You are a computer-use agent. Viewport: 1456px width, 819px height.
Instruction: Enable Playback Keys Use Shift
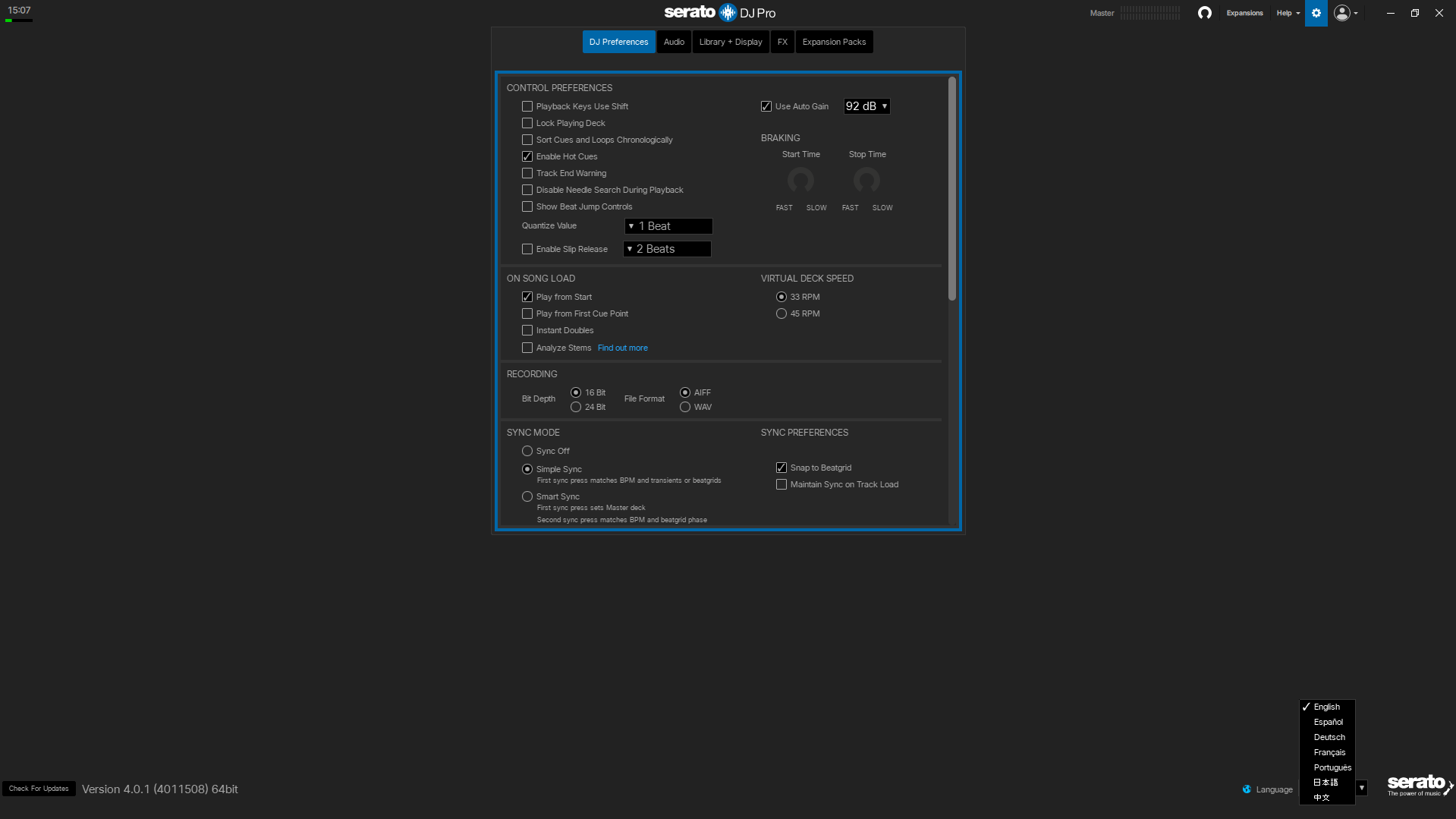(527, 106)
